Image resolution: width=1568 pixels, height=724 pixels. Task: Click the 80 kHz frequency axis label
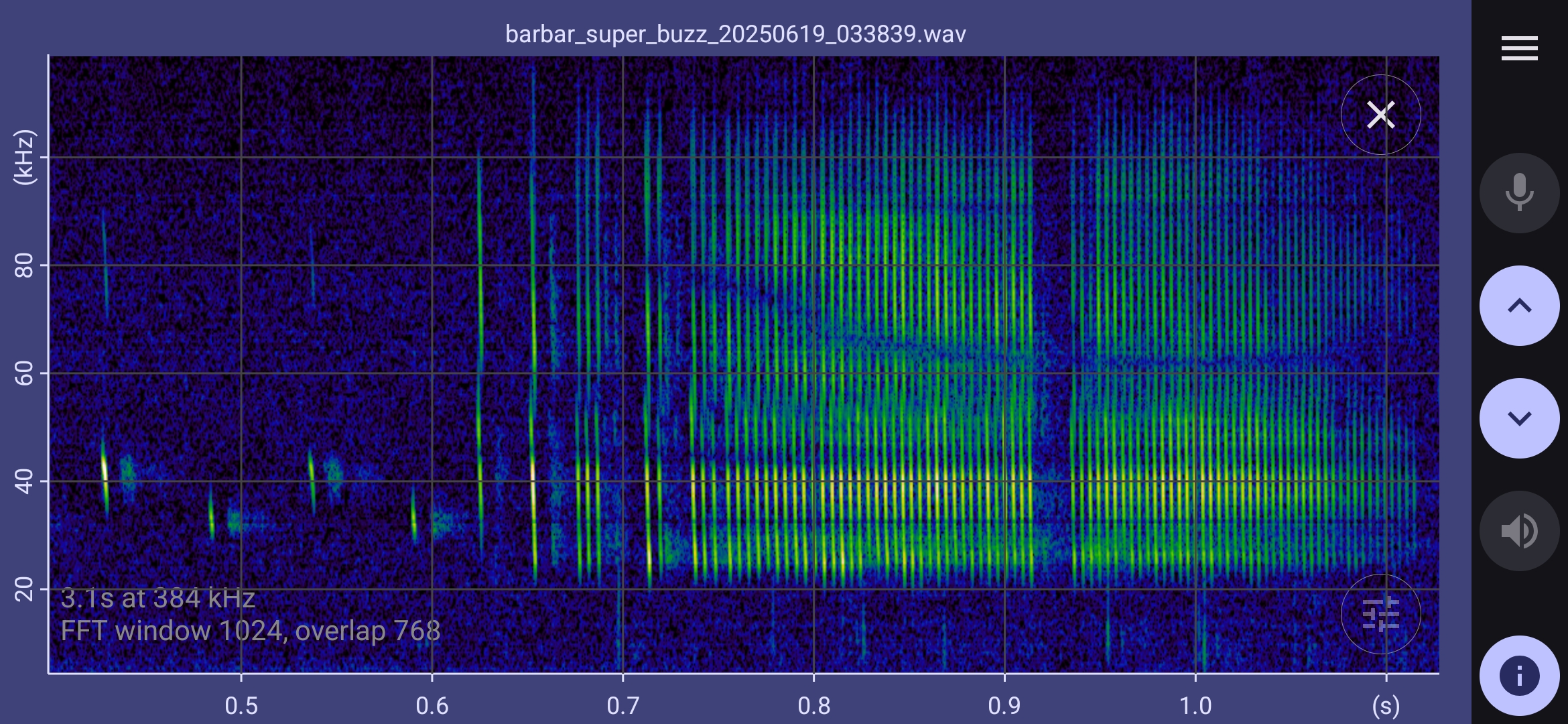[24, 265]
